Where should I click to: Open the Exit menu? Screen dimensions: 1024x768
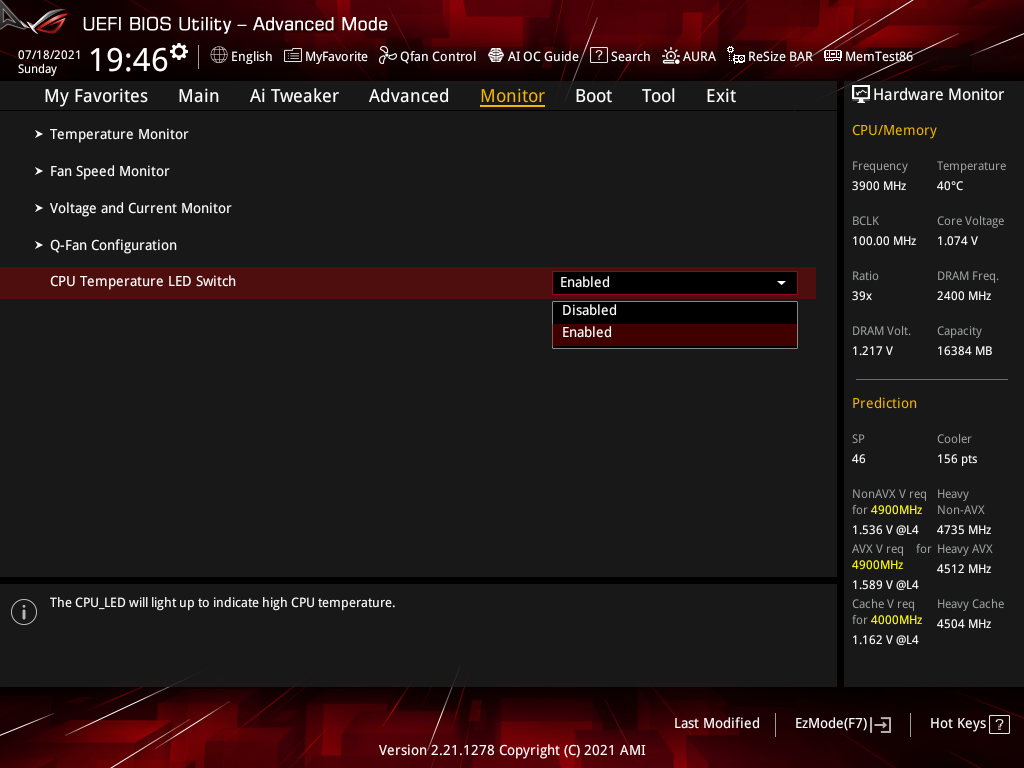point(720,95)
